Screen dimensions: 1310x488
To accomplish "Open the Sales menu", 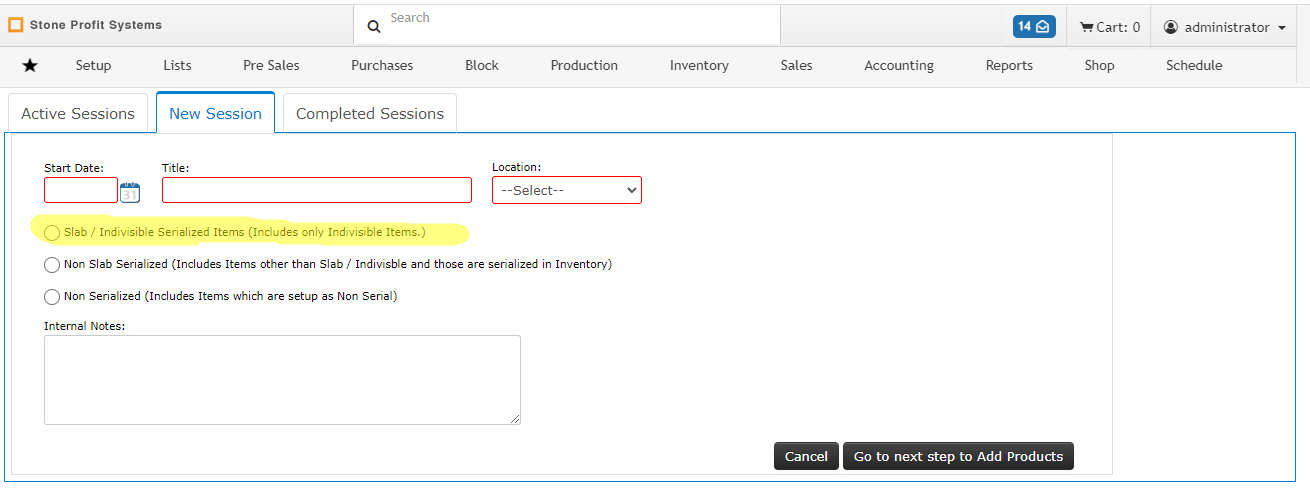I will pyautogui.click(x=796, y=65).
